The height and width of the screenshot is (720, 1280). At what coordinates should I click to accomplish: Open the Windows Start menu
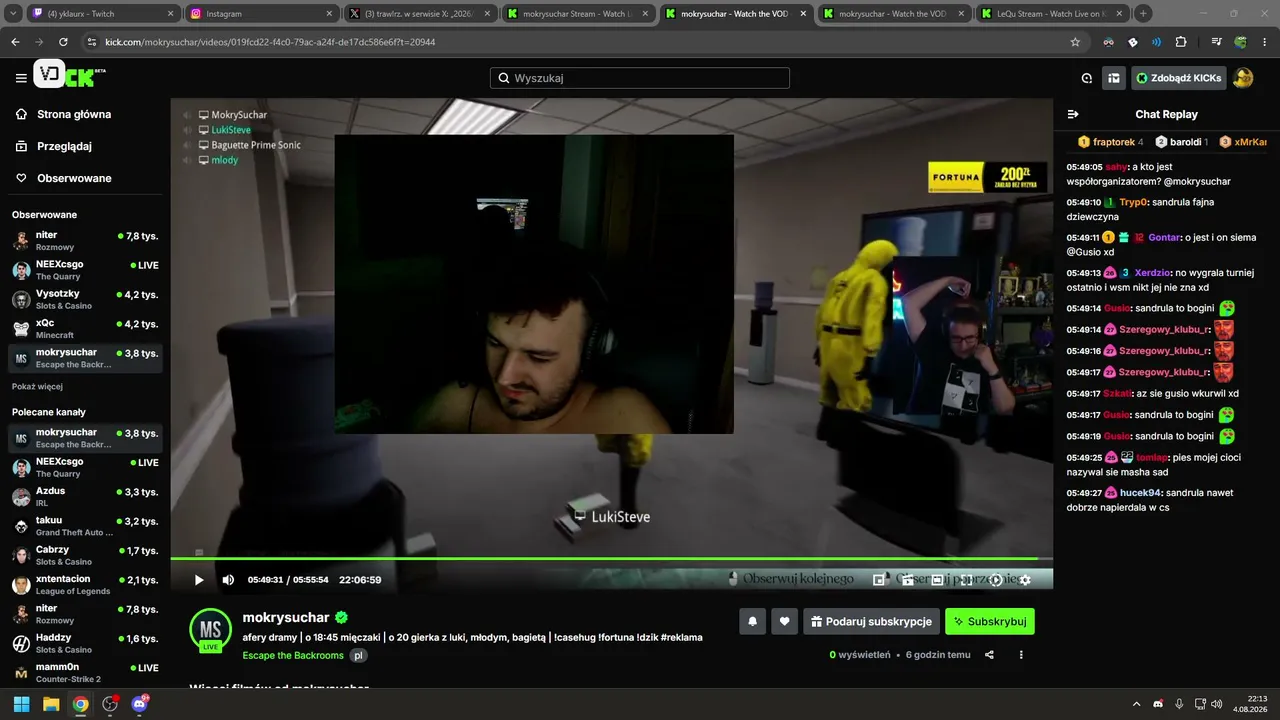coord(21,704)
